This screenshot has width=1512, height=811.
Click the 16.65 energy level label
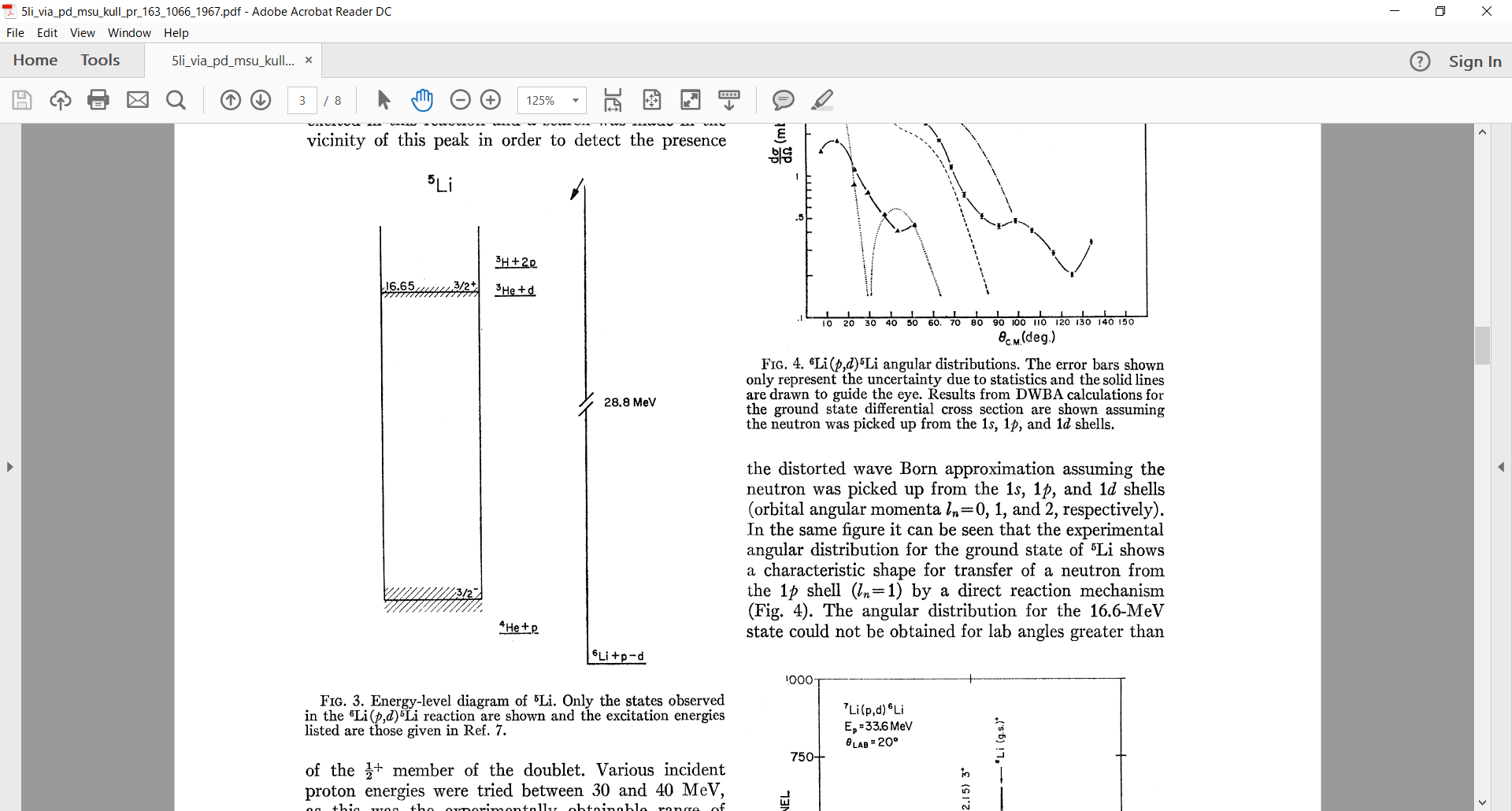pos(400,286)
